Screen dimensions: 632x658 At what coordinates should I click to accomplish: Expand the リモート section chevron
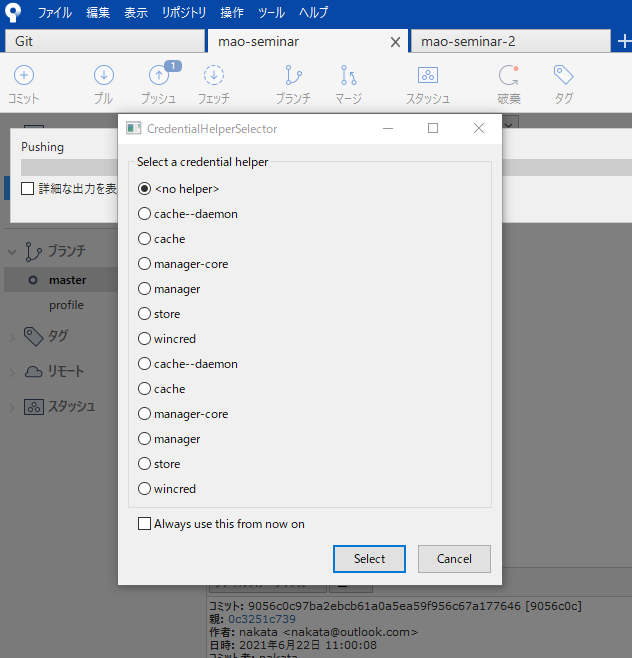12,372
